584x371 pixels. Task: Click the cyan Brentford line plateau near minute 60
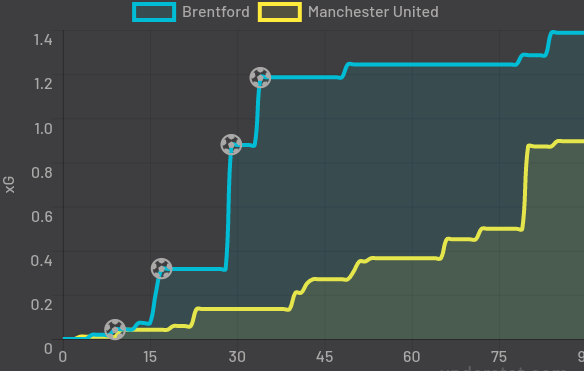[412, 65]
